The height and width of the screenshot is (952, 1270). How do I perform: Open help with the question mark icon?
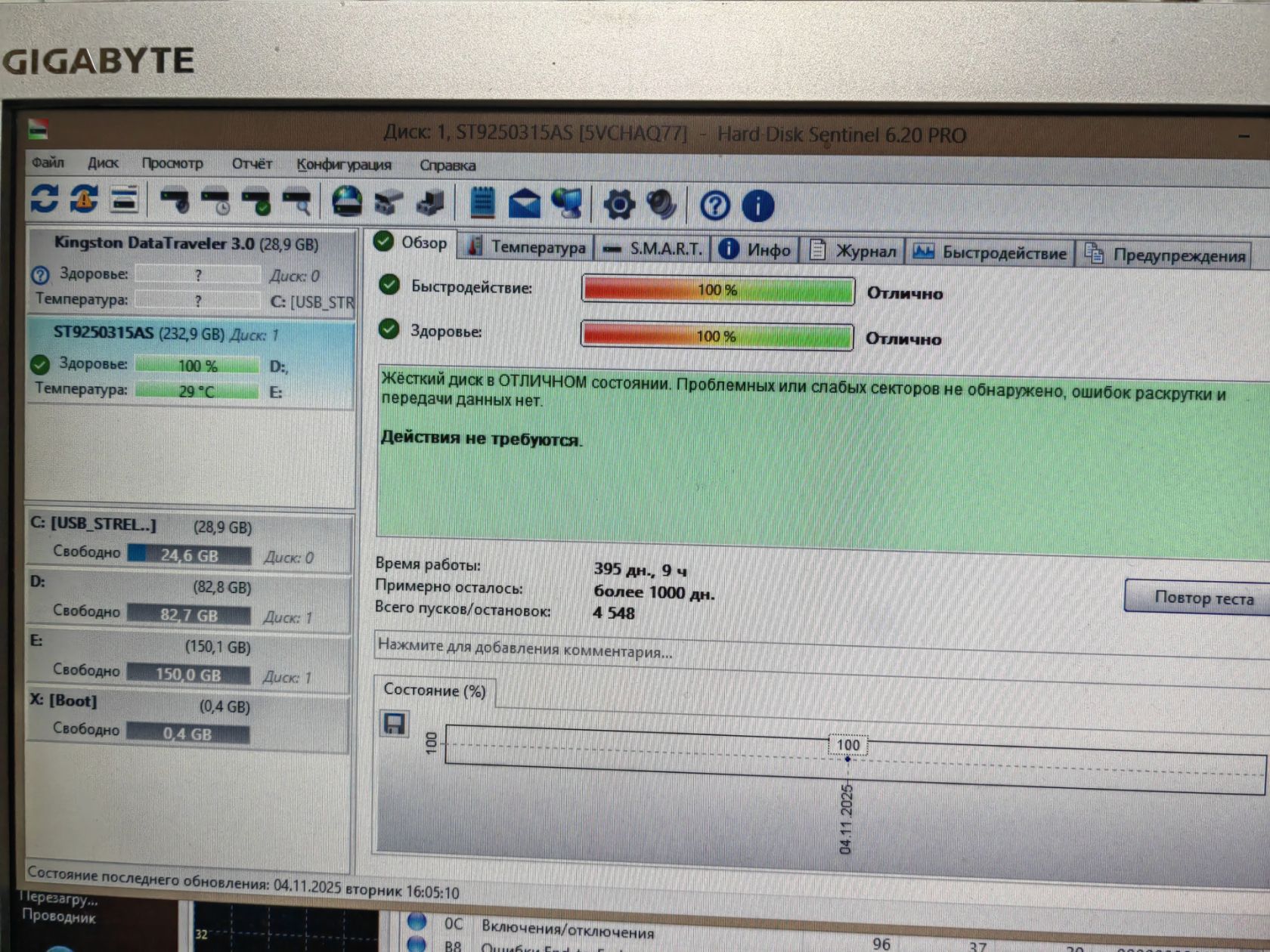pyautogui.click(x=714, y=206)
